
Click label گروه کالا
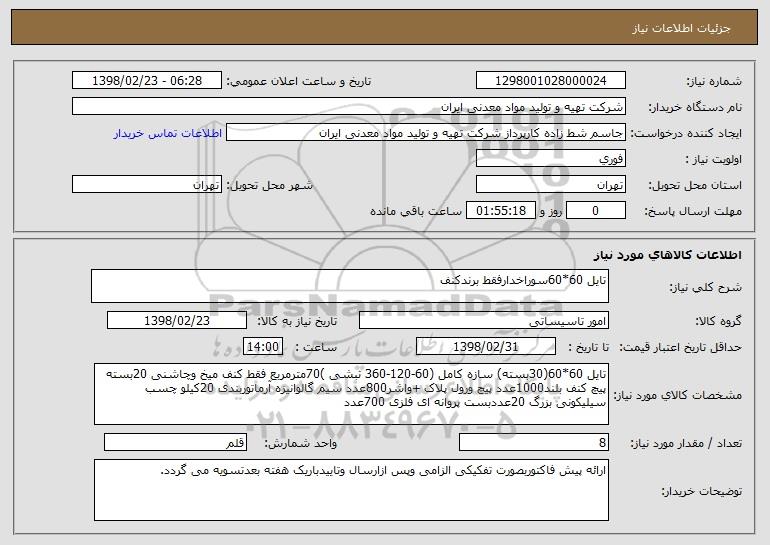tap(718, 322)
